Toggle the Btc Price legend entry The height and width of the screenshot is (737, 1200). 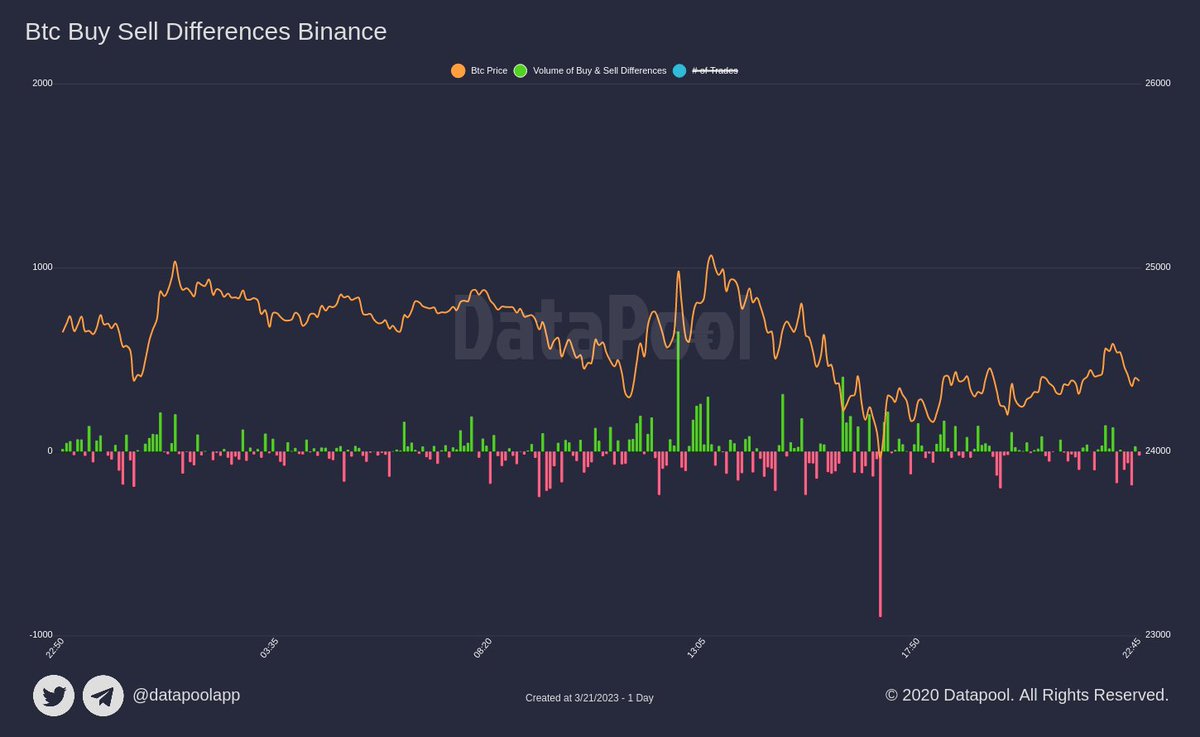[x=479, y=71]
